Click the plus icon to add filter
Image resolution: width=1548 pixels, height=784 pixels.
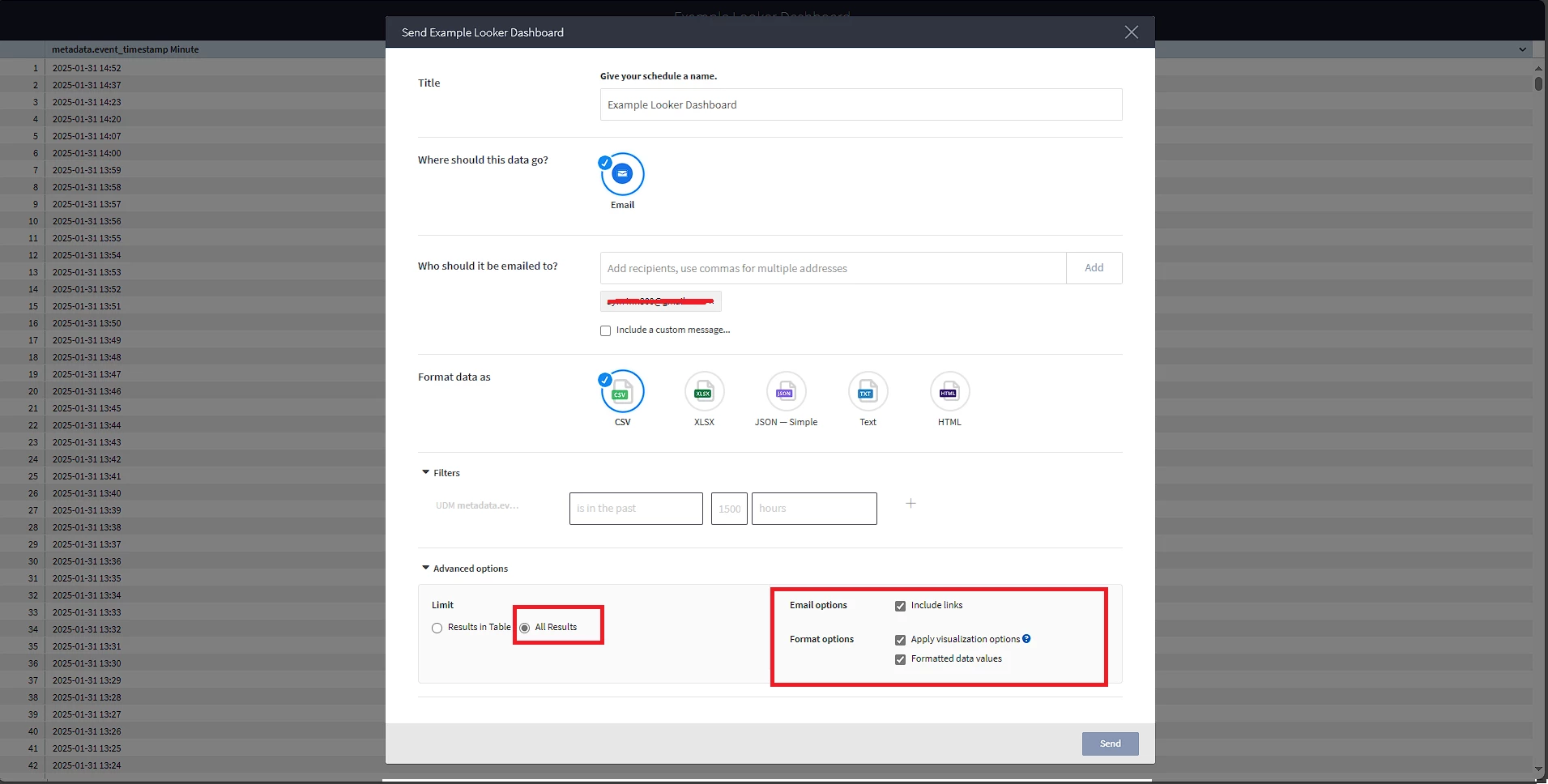click(910, 504)
